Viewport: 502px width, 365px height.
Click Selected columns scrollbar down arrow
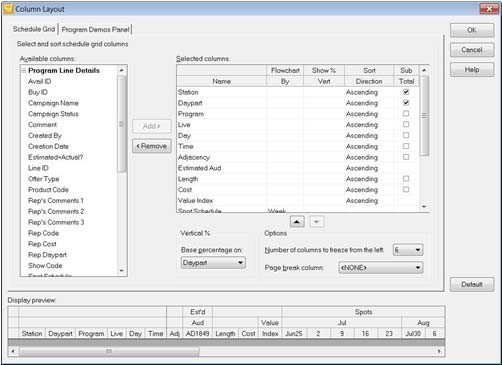(x=424, y=207)
